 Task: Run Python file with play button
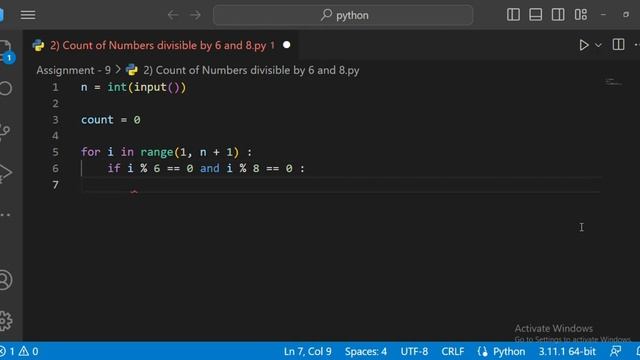pyautogui.click(x=584, y=45)
